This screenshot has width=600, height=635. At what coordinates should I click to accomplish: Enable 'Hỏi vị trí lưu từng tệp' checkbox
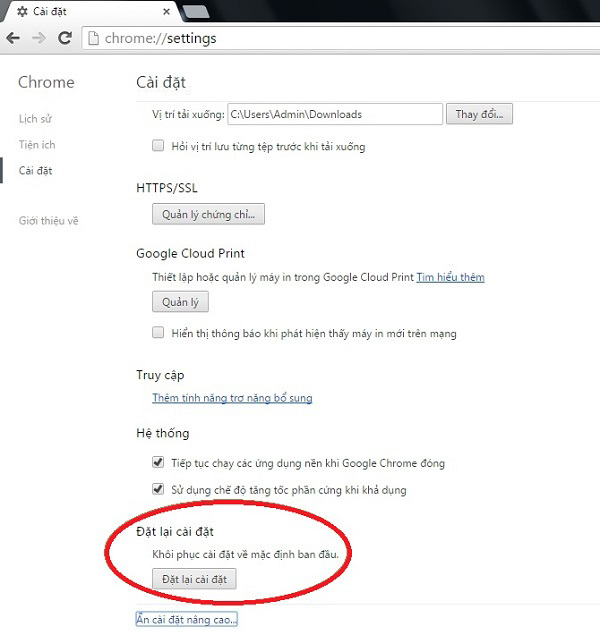point(158,146)
